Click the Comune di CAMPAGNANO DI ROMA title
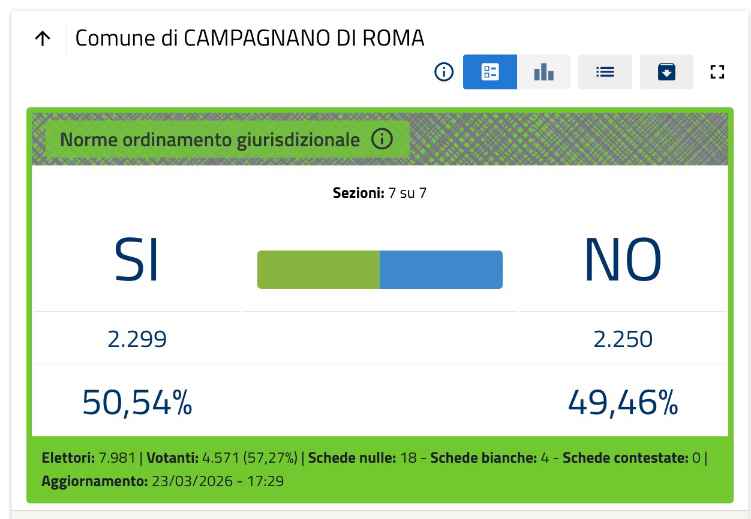Screen dimensions: 751x519 250,38
